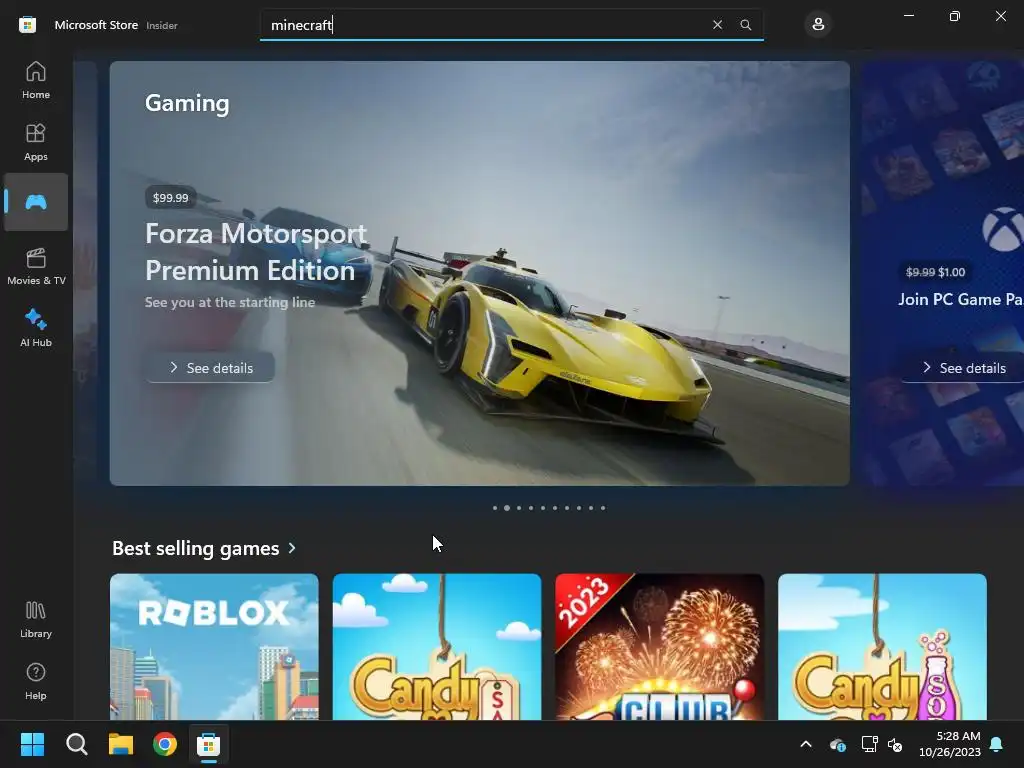
Task: Open Best selling games heading
Action: click(195, 548)
